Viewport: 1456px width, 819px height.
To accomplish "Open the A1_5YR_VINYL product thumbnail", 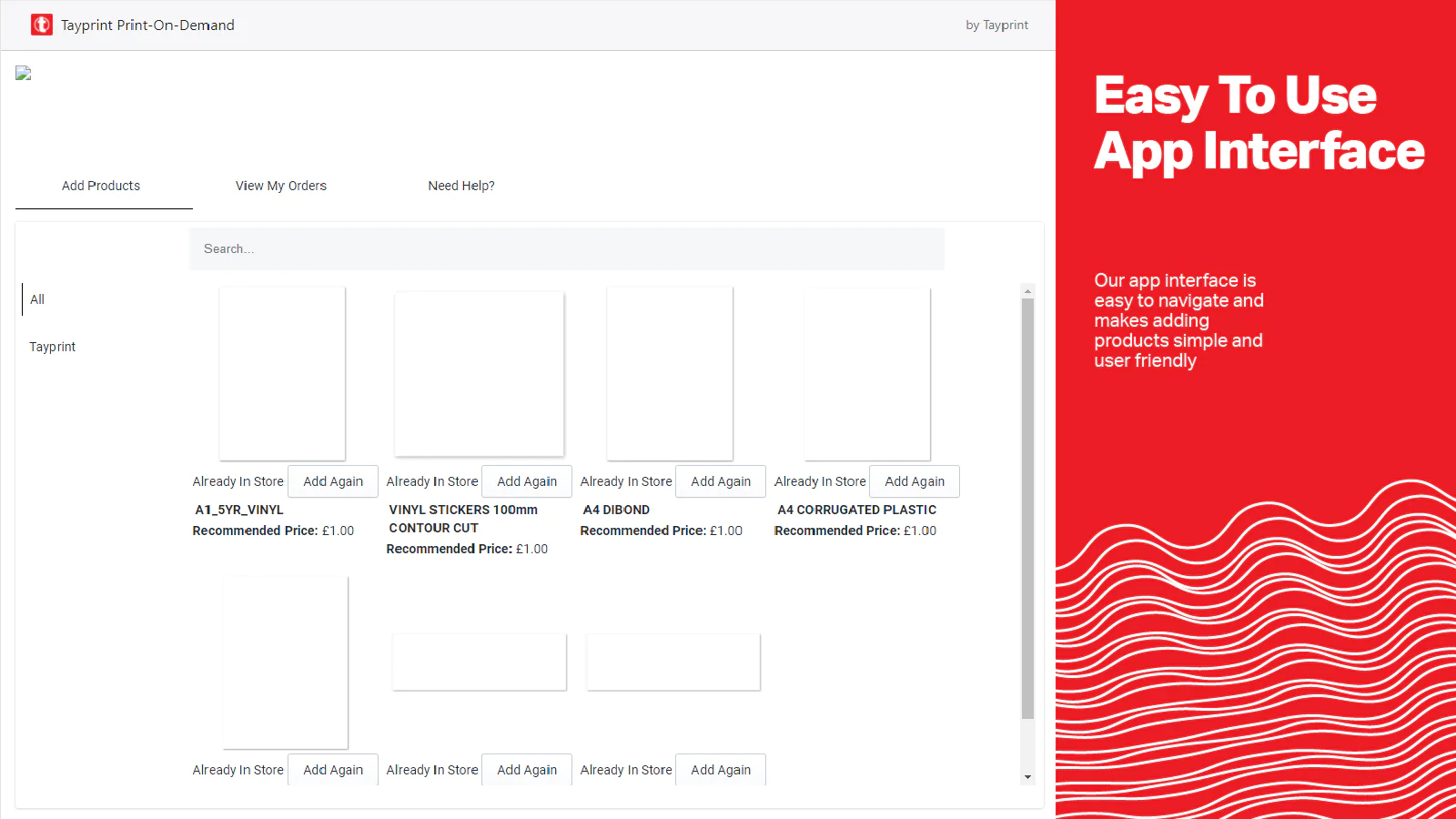I will coord(282,373).
